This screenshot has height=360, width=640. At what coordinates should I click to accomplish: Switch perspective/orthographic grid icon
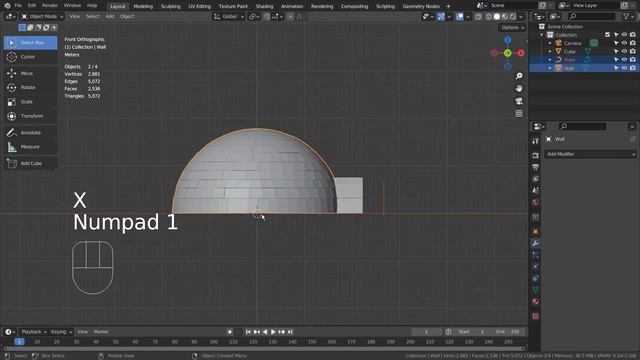(519, 113)
